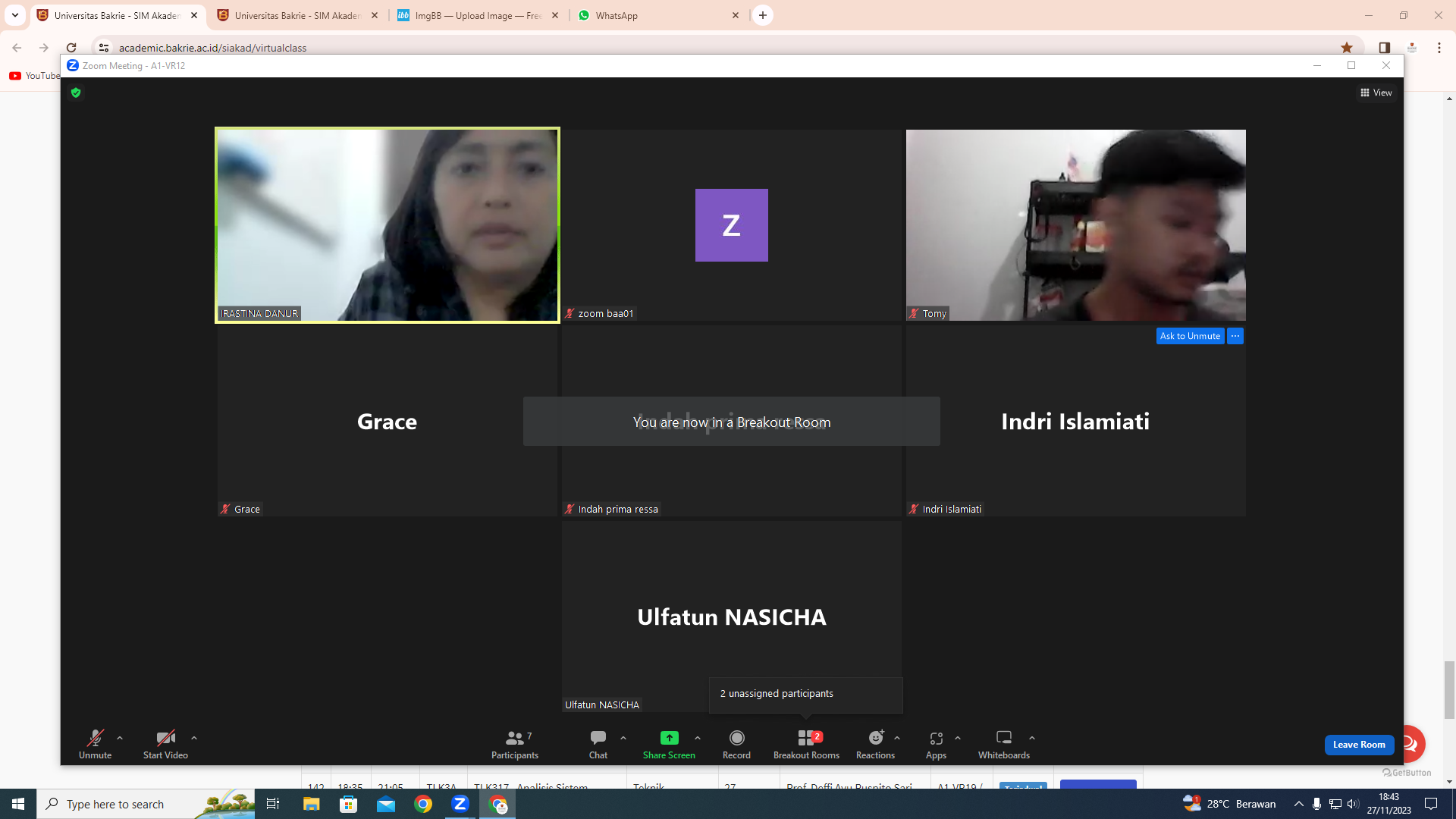This screenshot has height=819, width=1456.
Task: Ask Indri Islamiati to unmute
Action: (1190, 336)
